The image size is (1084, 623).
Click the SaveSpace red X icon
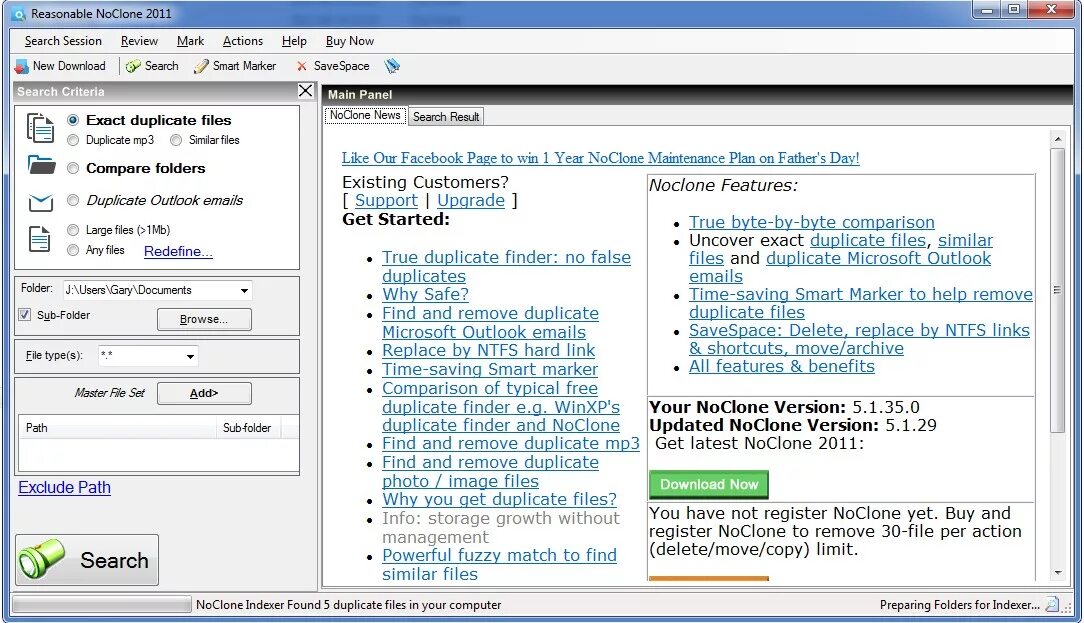click(x=301, y=66)
